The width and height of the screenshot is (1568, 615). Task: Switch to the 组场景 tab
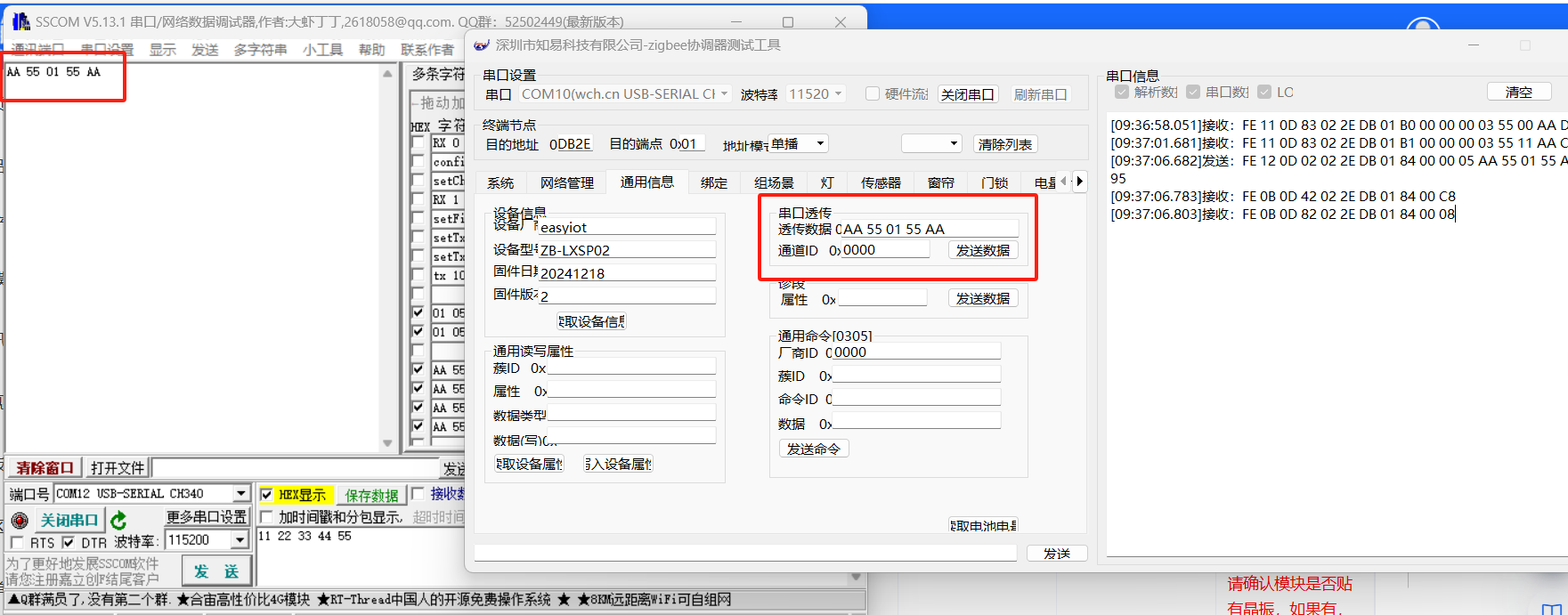coord(774,182)
